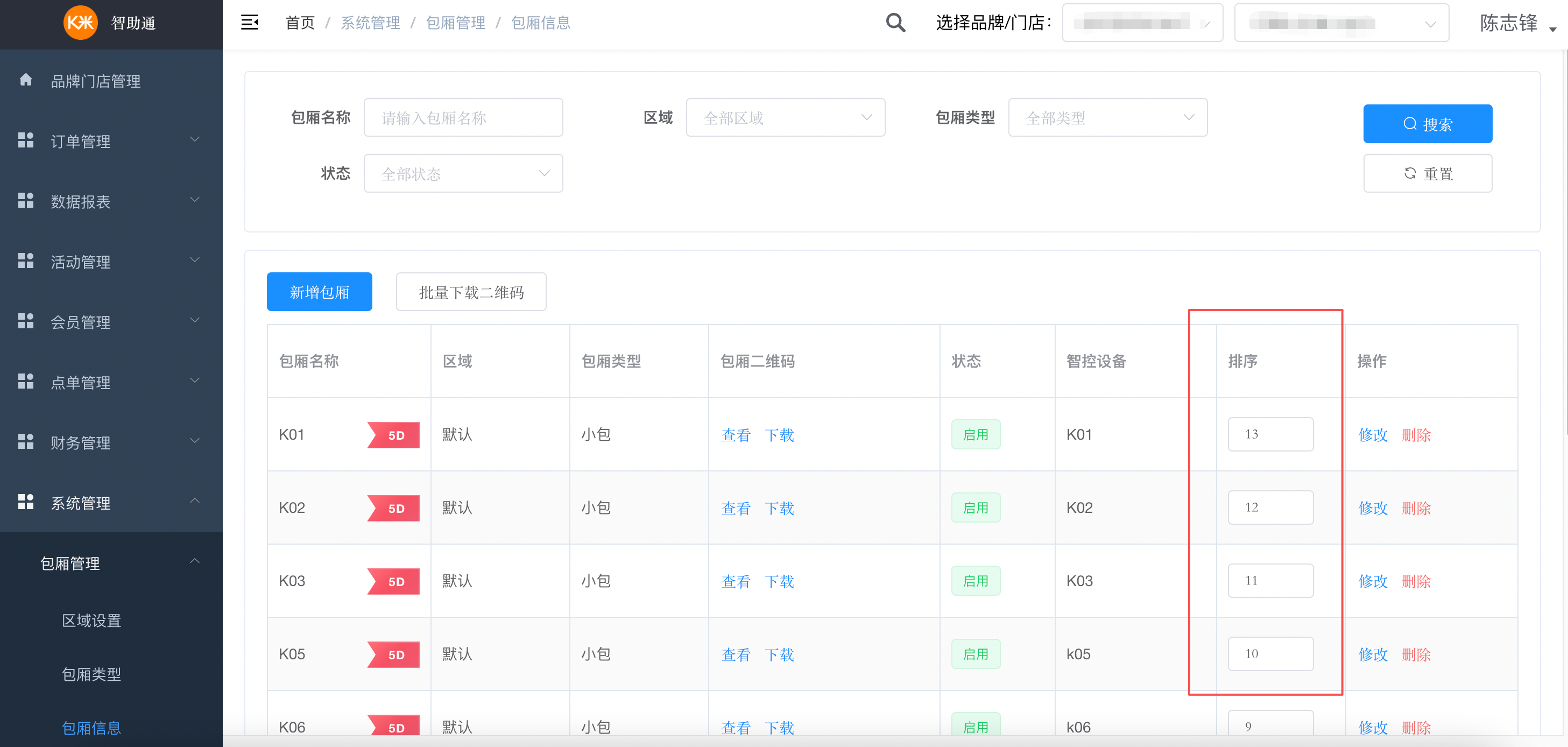Open 包厢类型 in the sidebar

91,674
